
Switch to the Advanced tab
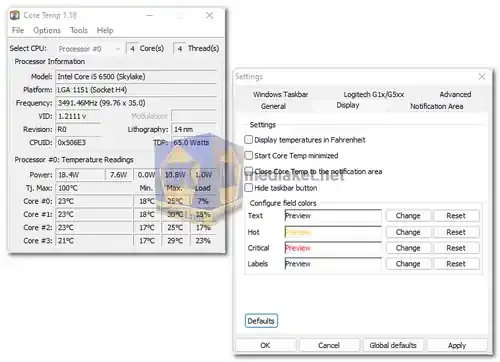click(455, 94)
